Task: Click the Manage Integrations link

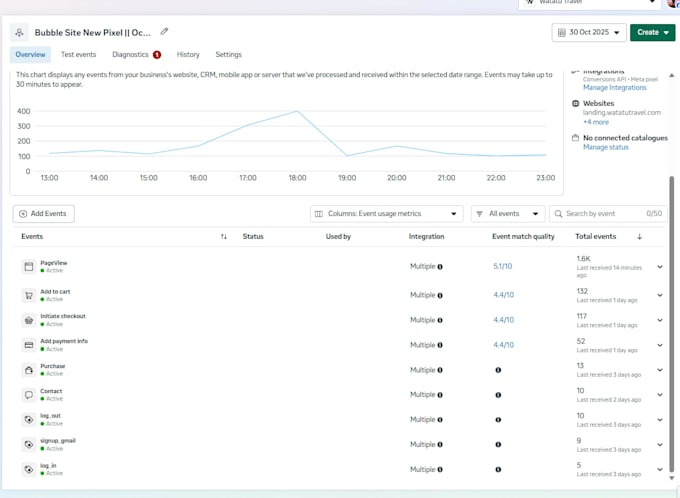Action: click(x=615, y=88)
